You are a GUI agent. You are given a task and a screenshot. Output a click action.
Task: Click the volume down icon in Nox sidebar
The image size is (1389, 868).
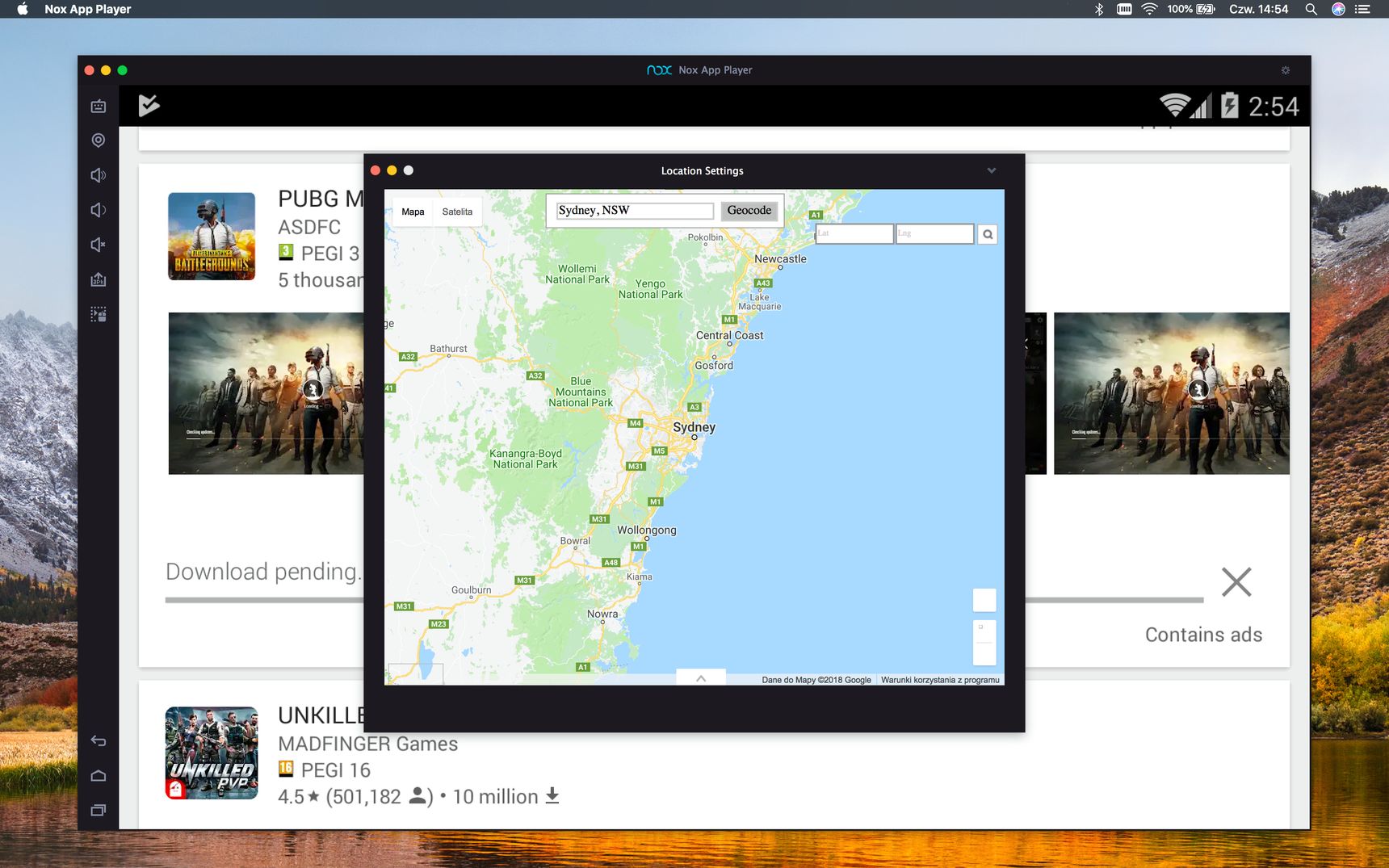pyautogui.click(x=99, y=210)
